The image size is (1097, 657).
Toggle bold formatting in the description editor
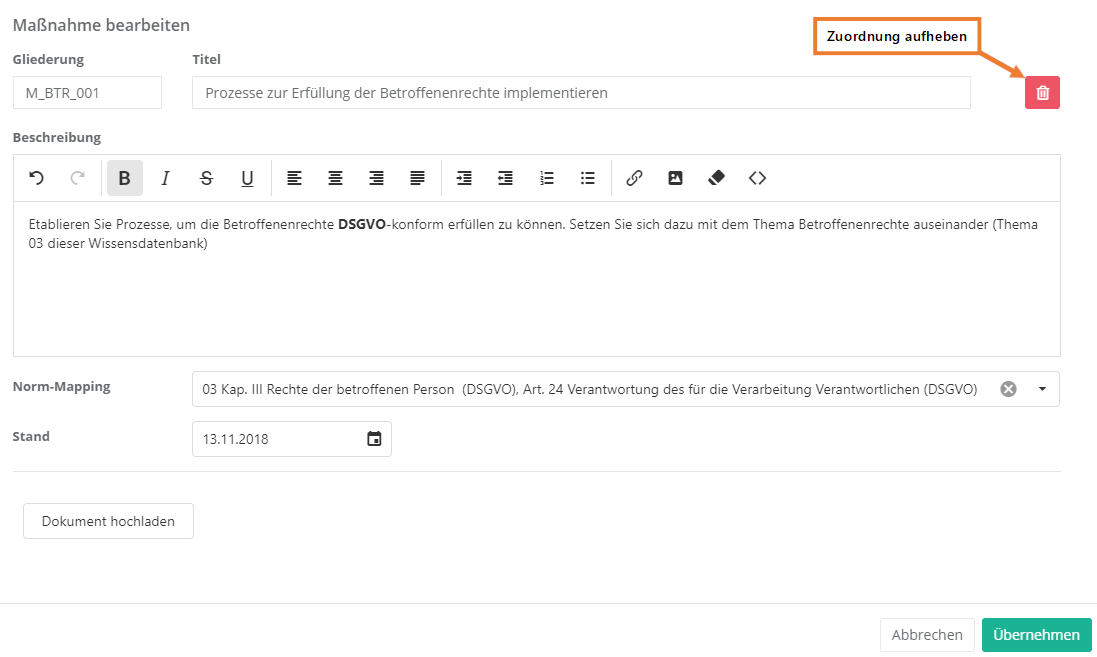coord(125,178)
